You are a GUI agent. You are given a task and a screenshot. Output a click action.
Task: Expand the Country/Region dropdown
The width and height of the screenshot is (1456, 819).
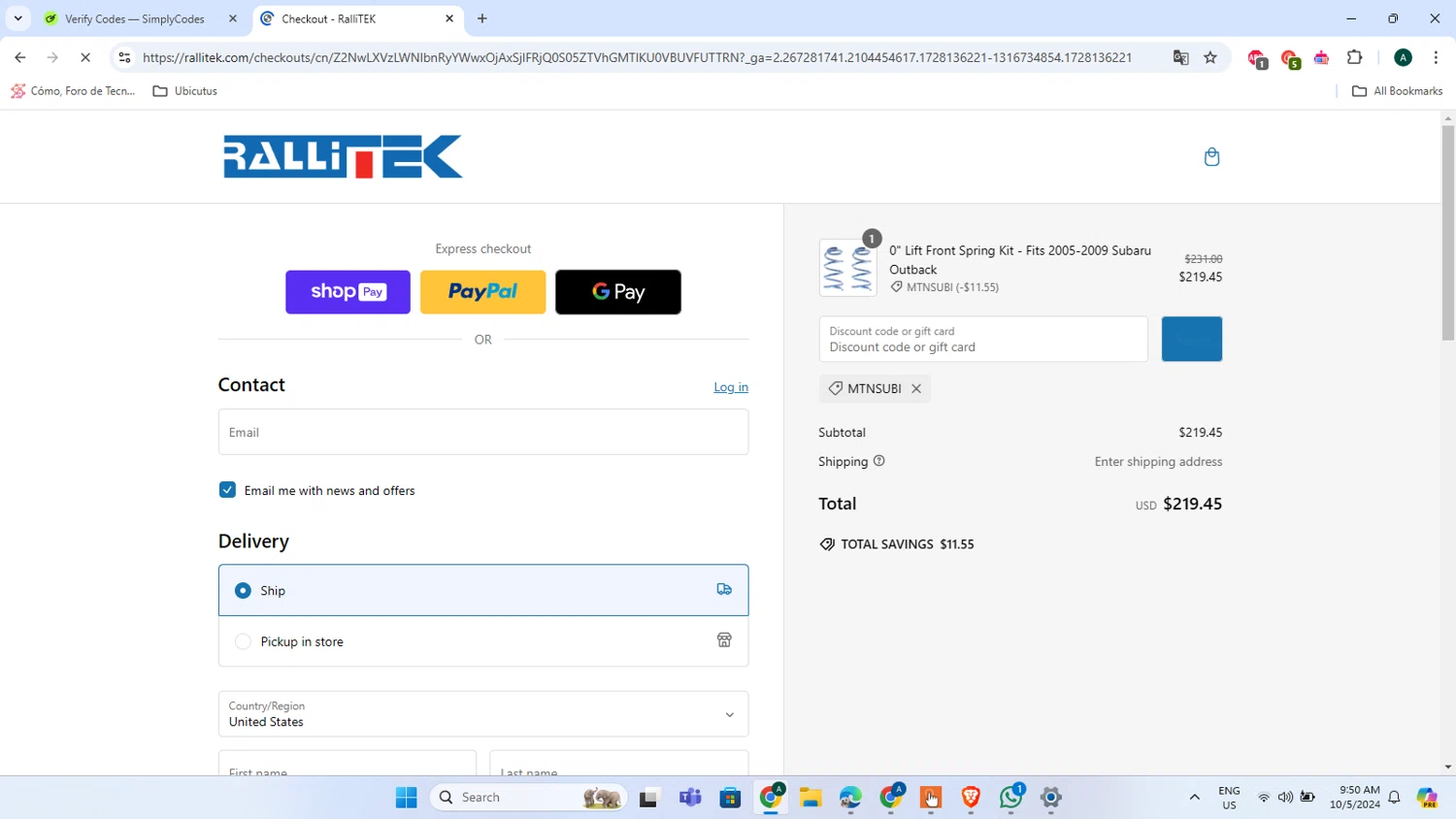[483, 714]
